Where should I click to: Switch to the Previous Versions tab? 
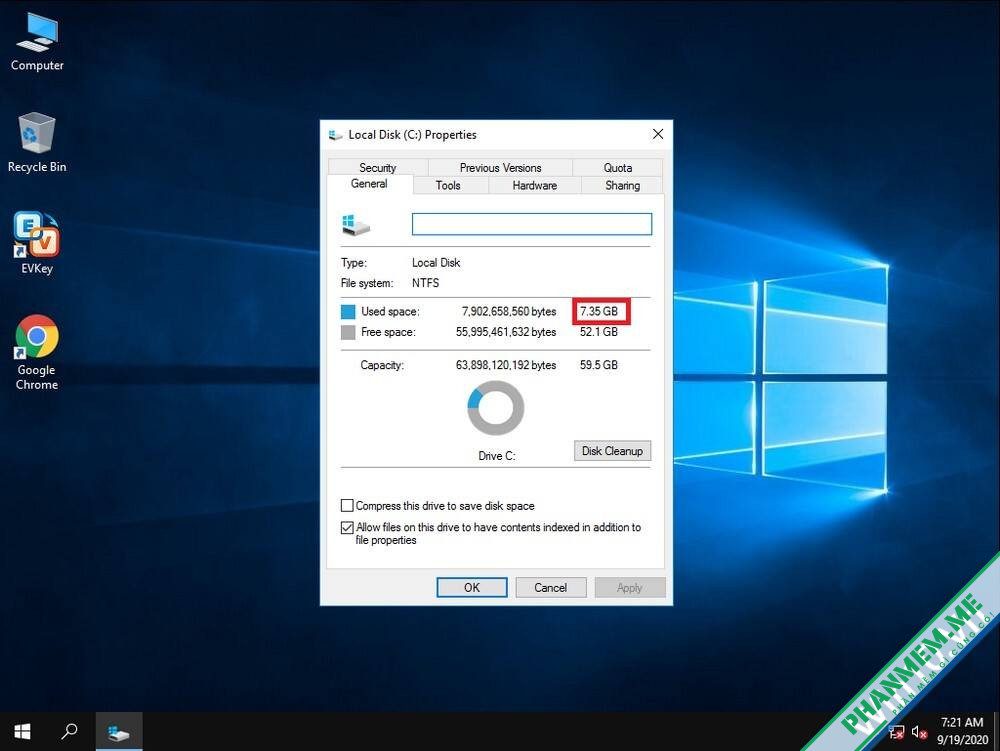coord(500,168)
